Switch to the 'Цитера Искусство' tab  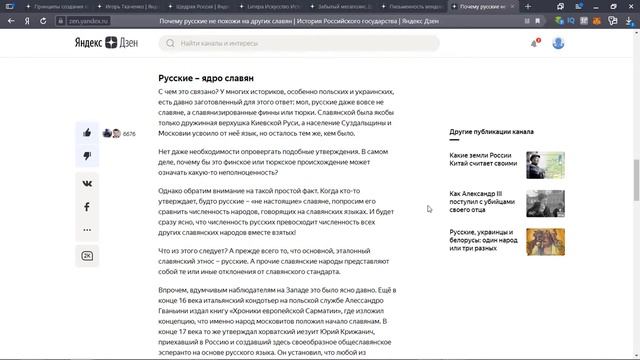point(270,7)
